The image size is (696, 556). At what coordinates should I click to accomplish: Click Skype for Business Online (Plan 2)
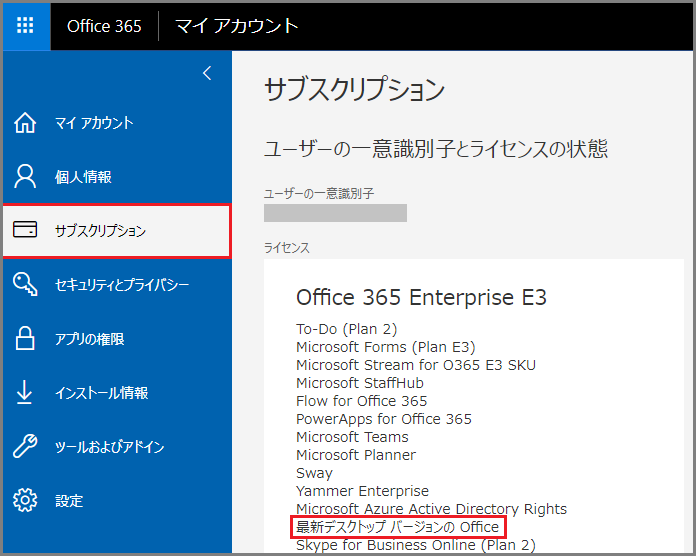(x=415, y=545)
